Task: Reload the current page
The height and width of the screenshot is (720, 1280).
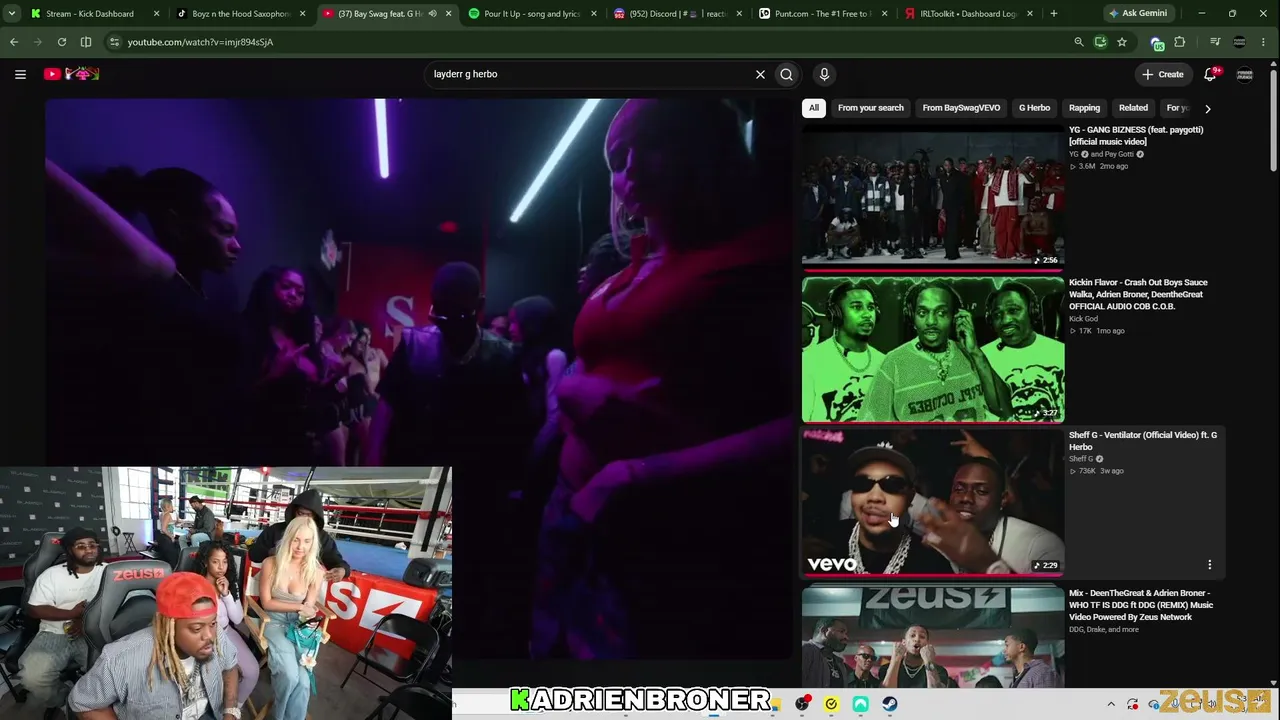Action: [62, 42]
